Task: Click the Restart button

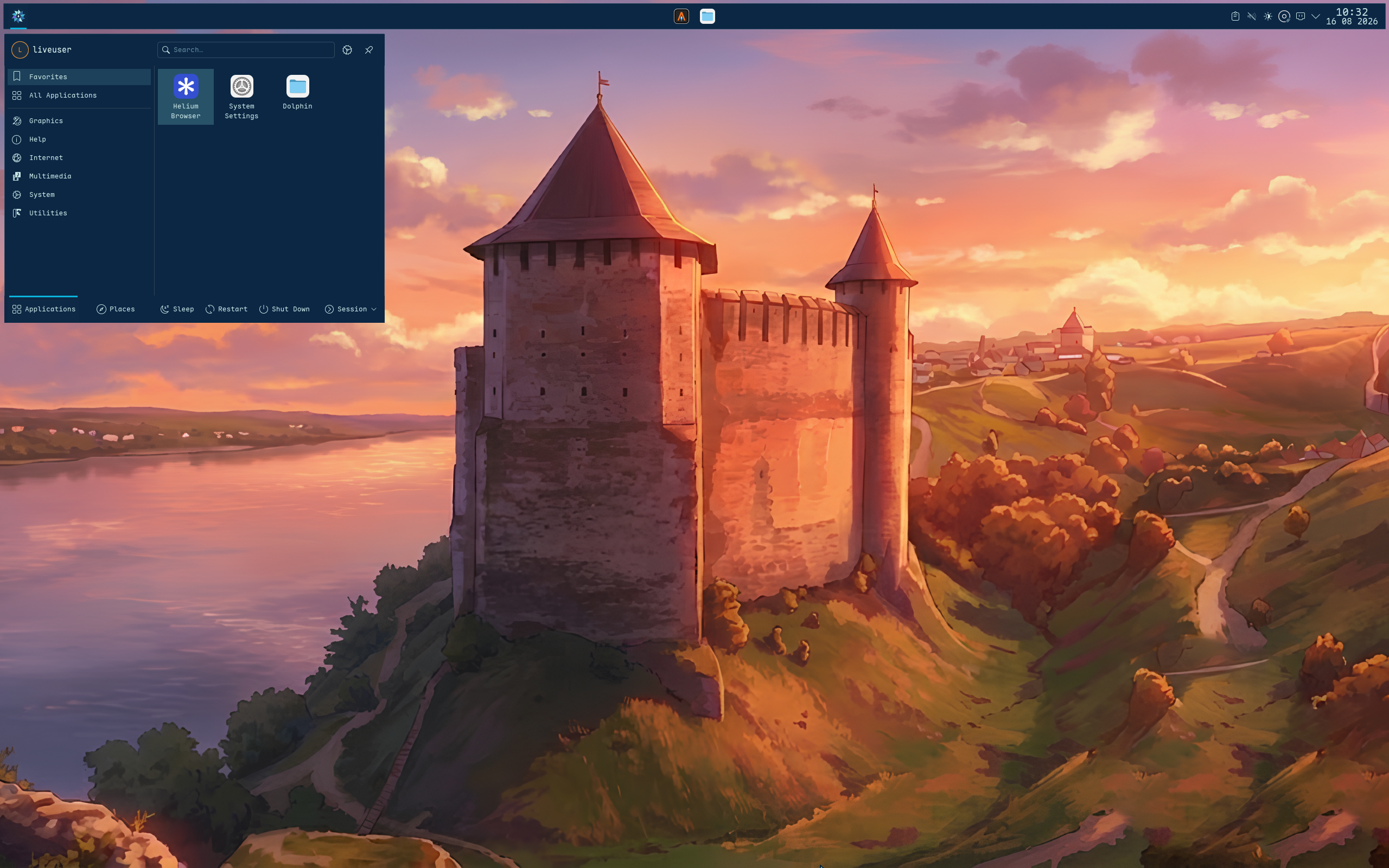Action: (x=227, y=309)
